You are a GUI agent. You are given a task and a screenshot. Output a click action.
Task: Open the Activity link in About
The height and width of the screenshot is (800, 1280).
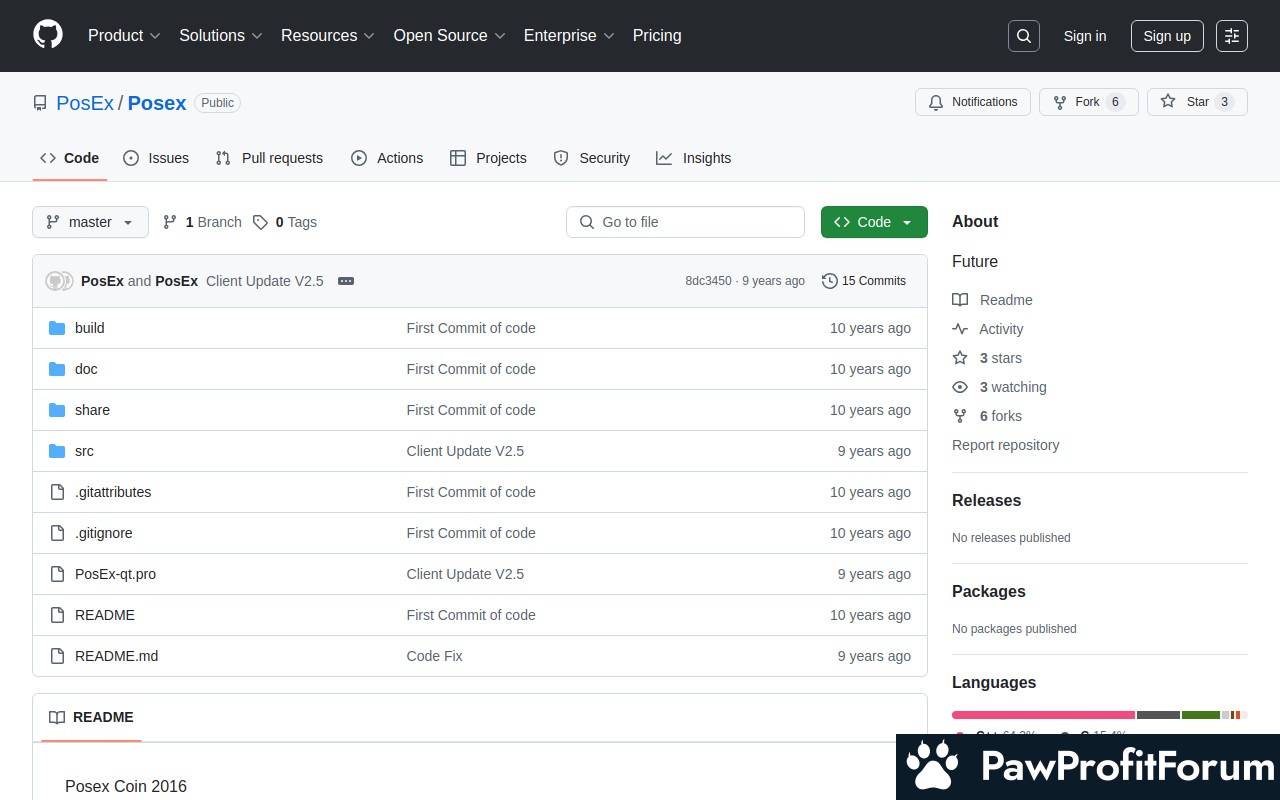pyautogui.click(x=1000, y=329)
